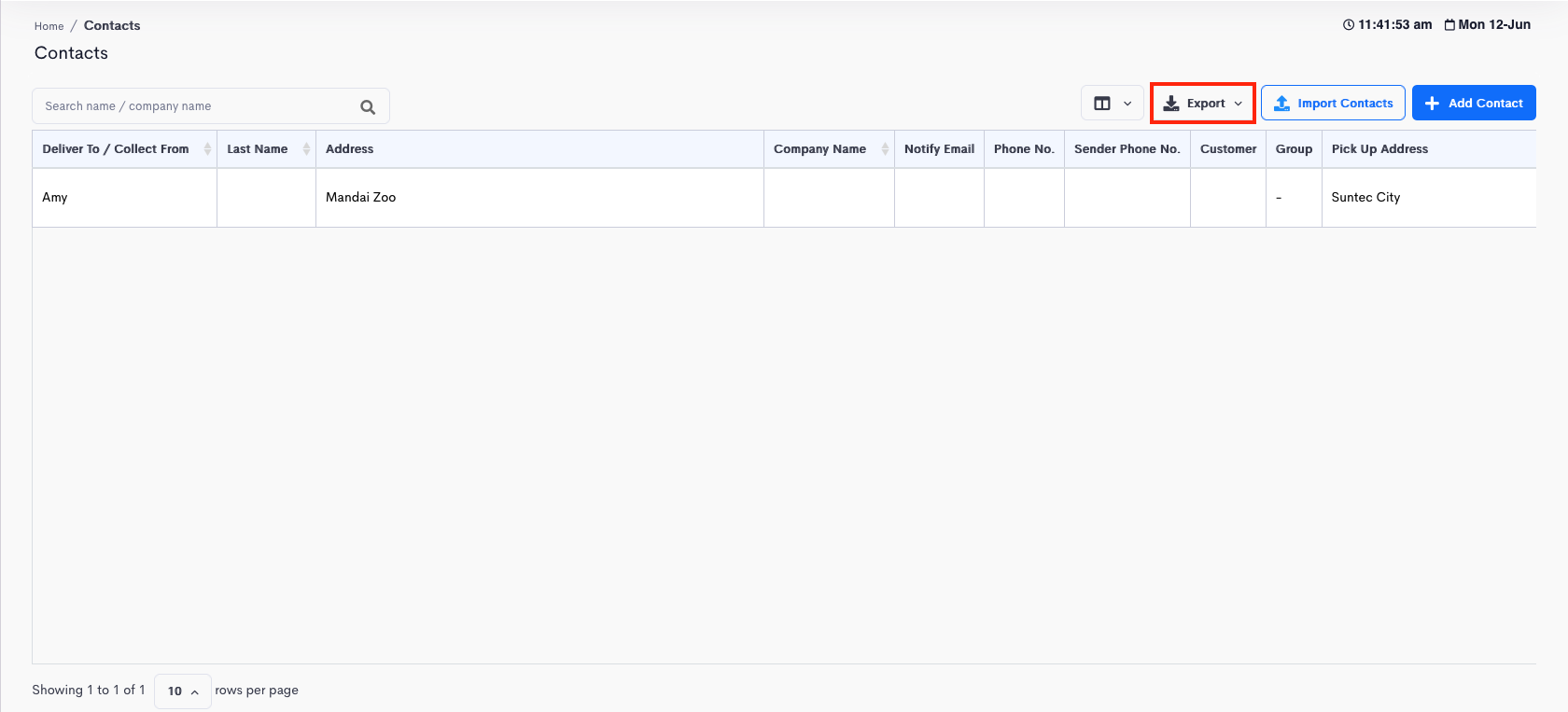
Task: Open the column layout icon dropdown
Action: (1113, 104)
